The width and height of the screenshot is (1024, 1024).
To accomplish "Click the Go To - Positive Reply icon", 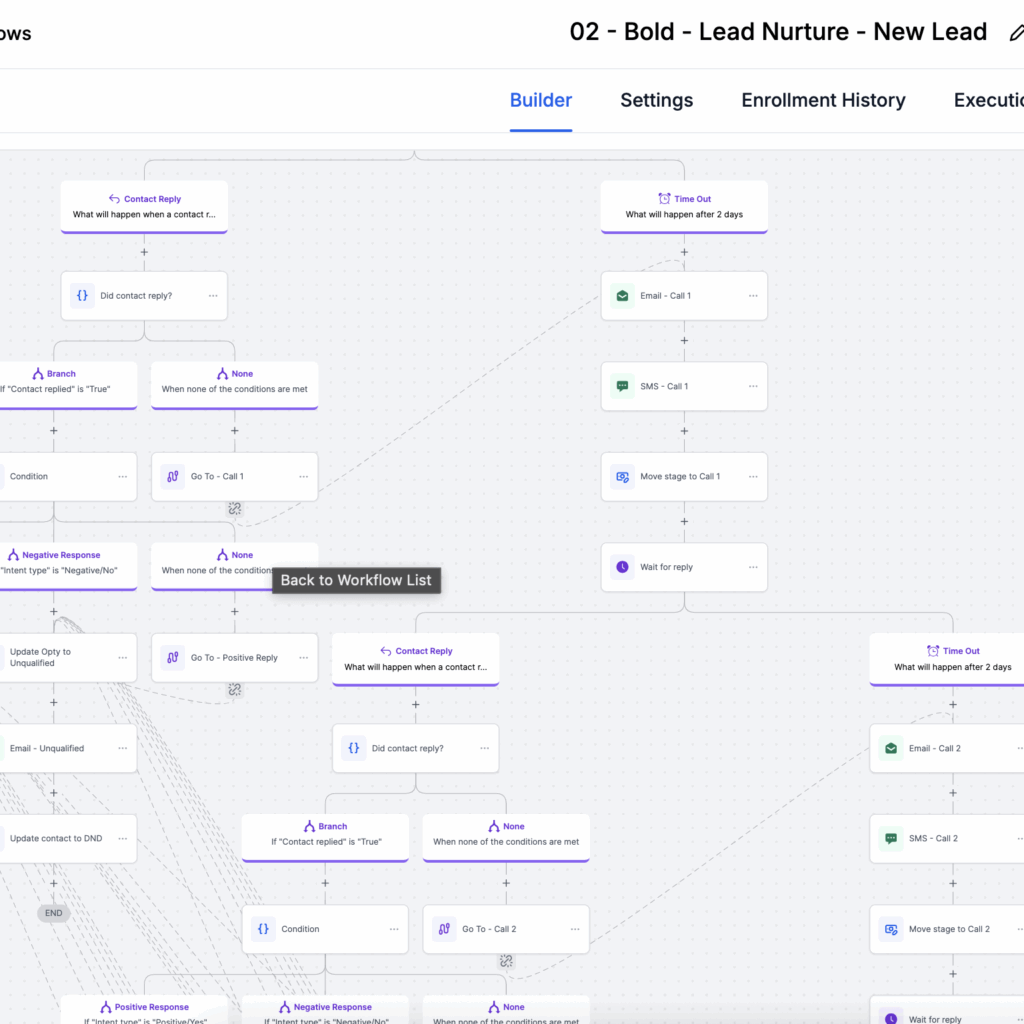I will click(x=172, y=658).
